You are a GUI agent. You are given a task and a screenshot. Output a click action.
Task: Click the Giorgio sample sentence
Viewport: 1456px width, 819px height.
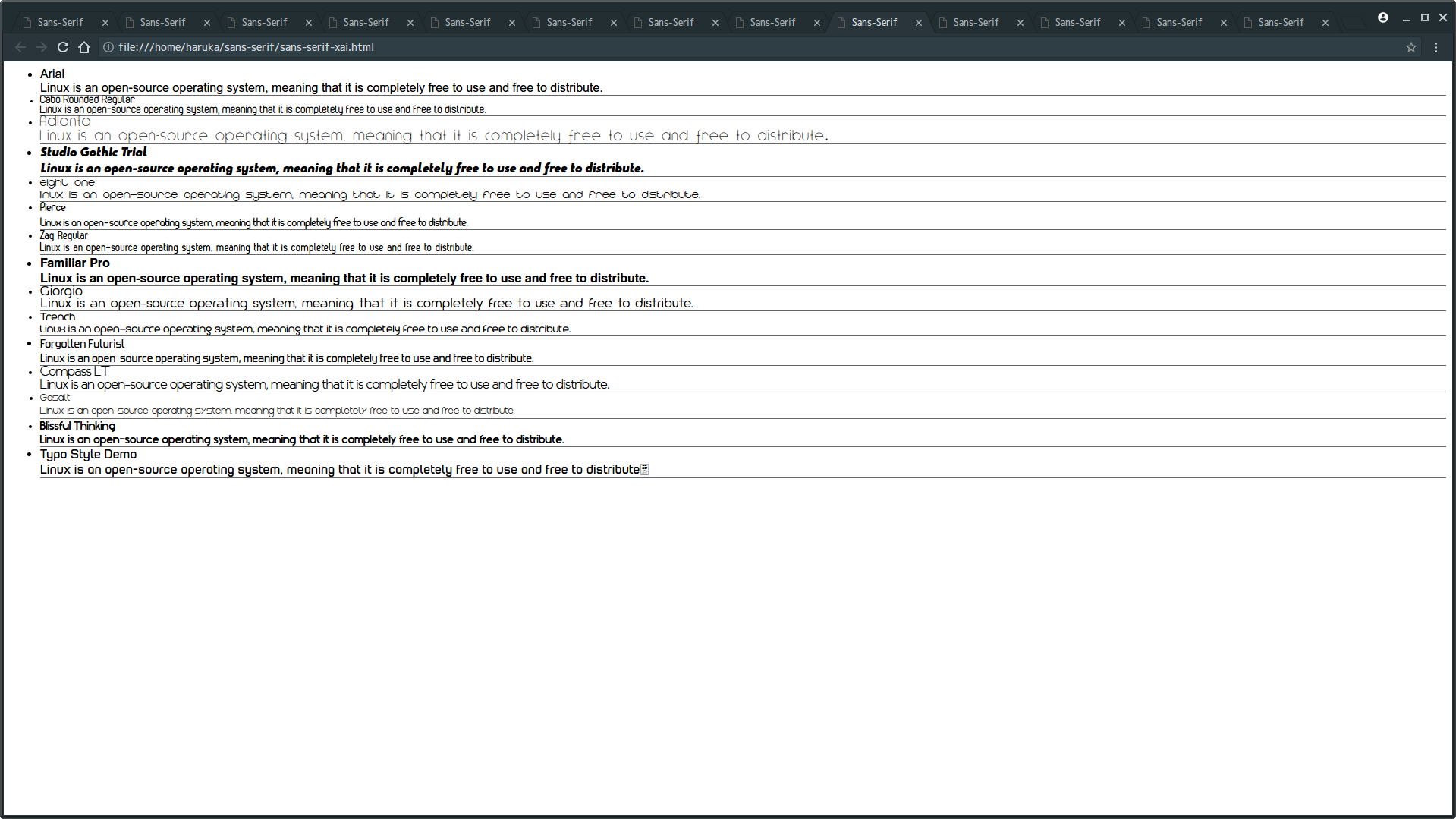(x=366, y=303)
